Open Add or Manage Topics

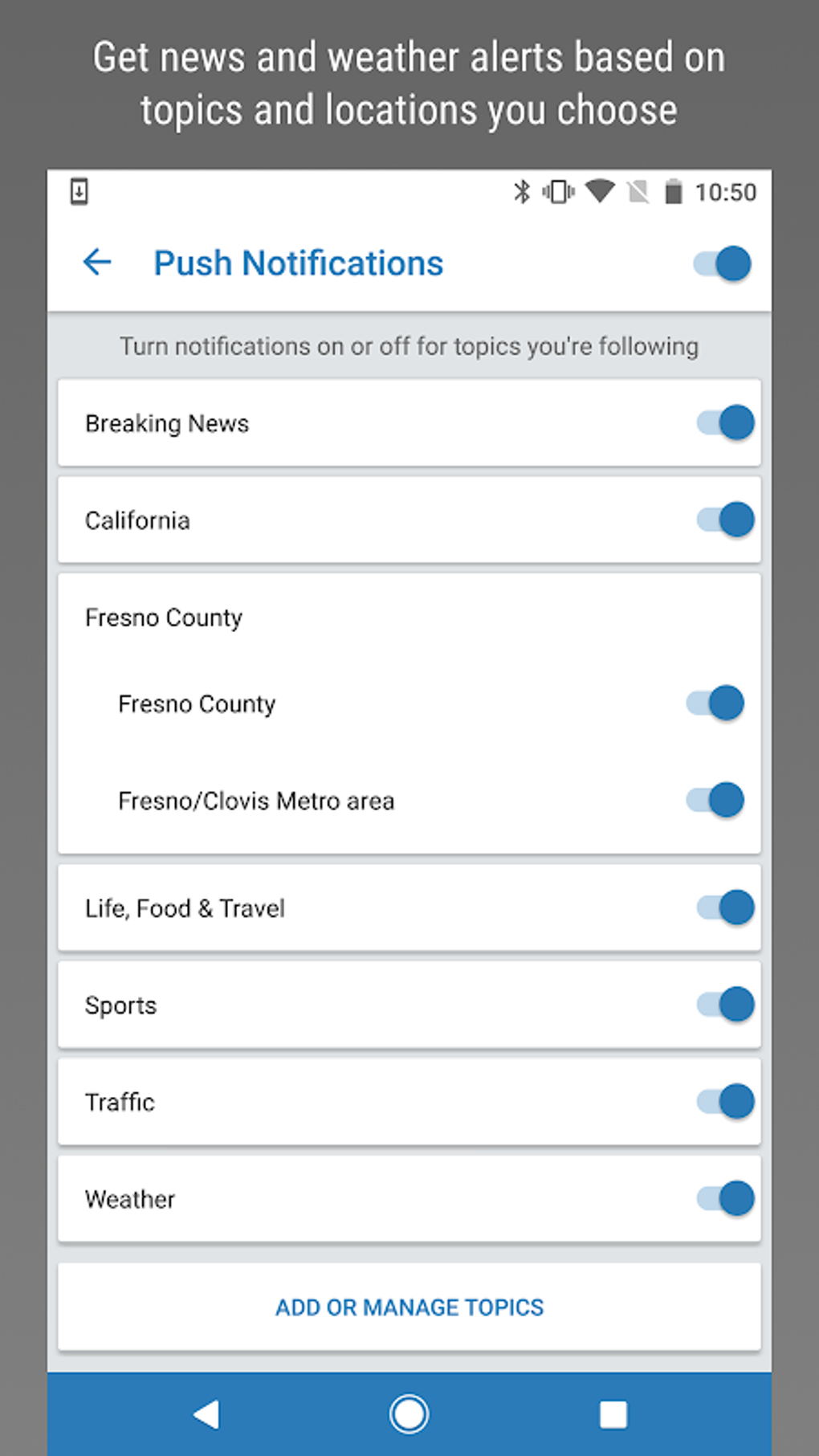pos(409,1307)
